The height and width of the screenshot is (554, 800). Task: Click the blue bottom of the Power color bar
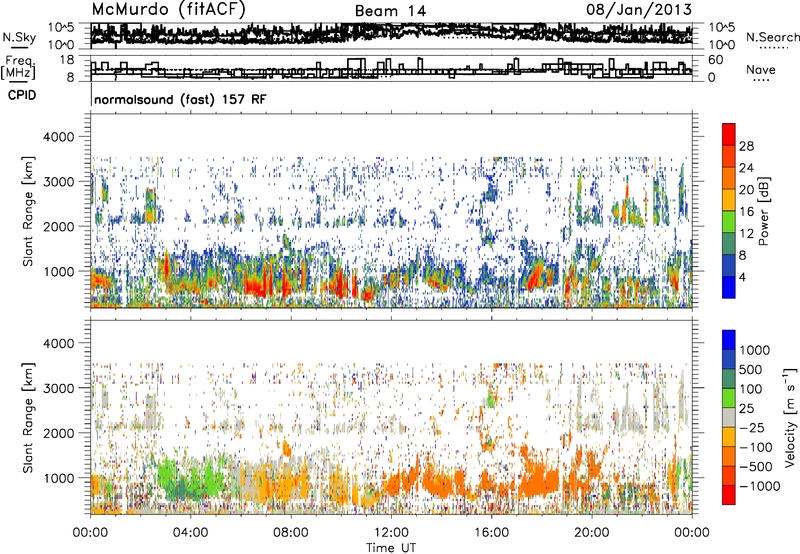coord(729,287)
